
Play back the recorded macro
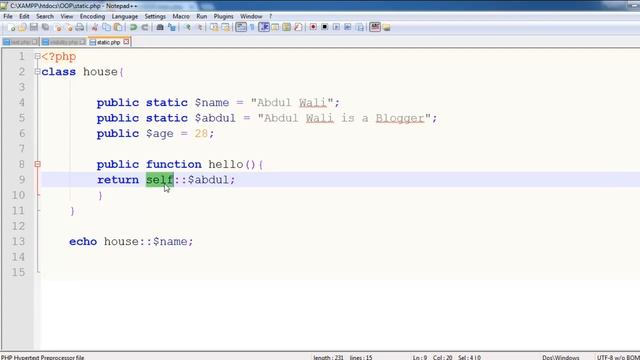[336, 27]
